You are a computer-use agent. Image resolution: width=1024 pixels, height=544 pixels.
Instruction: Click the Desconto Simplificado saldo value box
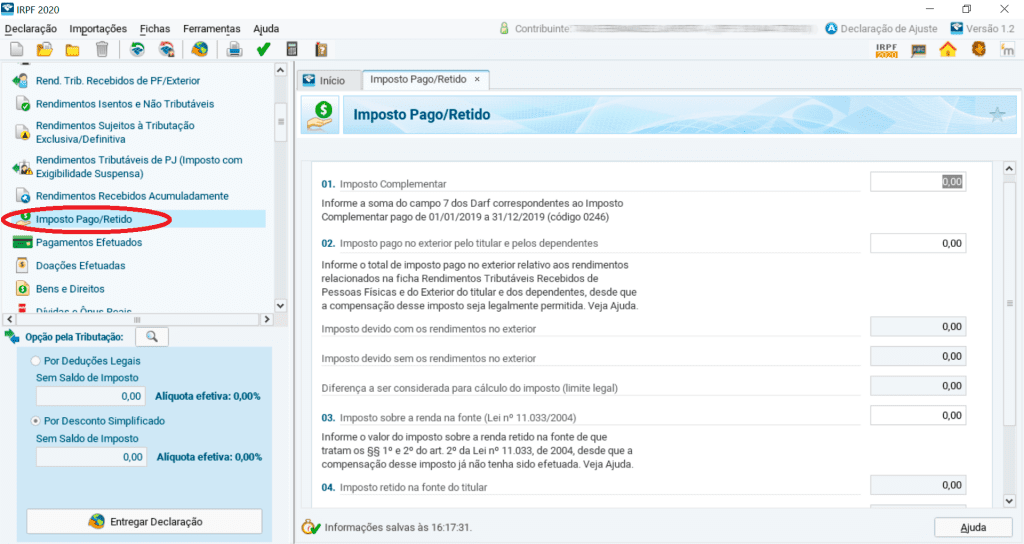click(x=91, y=457)
